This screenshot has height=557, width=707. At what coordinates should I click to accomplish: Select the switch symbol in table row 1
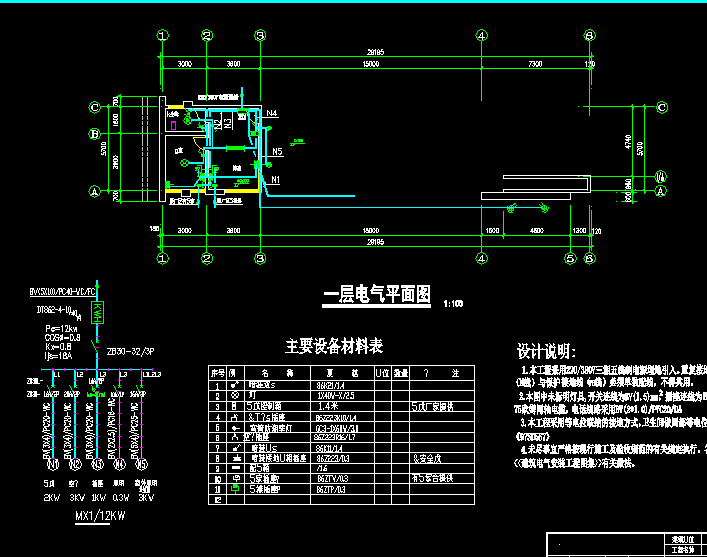[x=234, y=385]
